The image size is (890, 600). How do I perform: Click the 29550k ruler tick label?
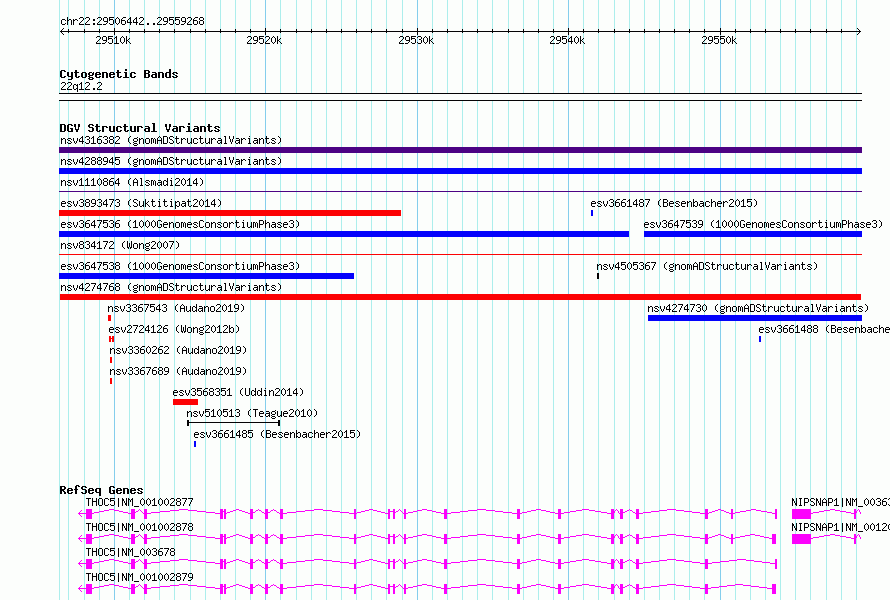point(719,40)
